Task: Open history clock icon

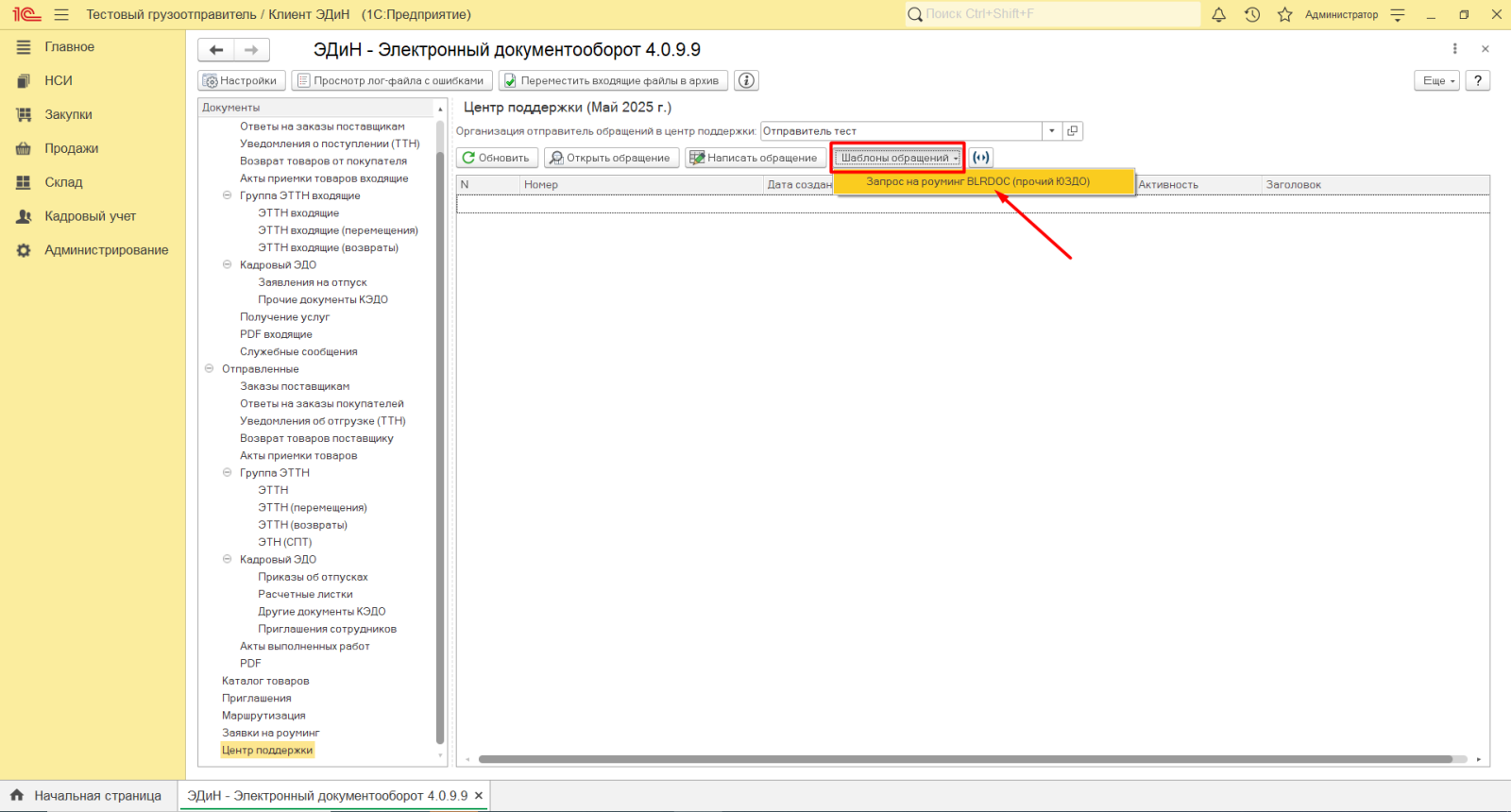Action: pos(1252,14)
